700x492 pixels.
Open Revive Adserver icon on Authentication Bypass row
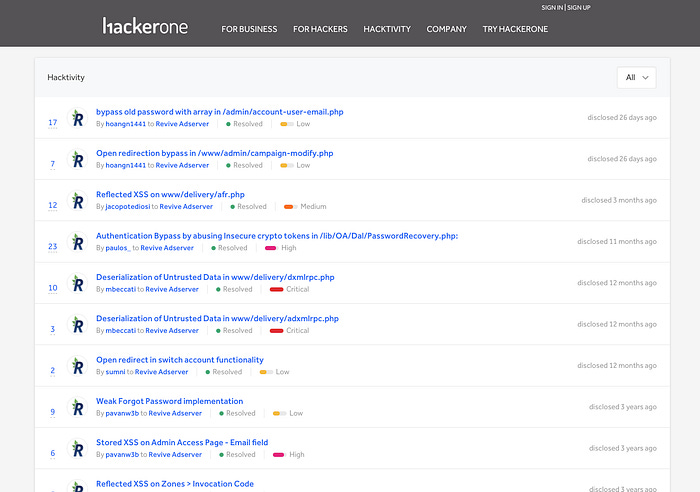coord(77,242)
